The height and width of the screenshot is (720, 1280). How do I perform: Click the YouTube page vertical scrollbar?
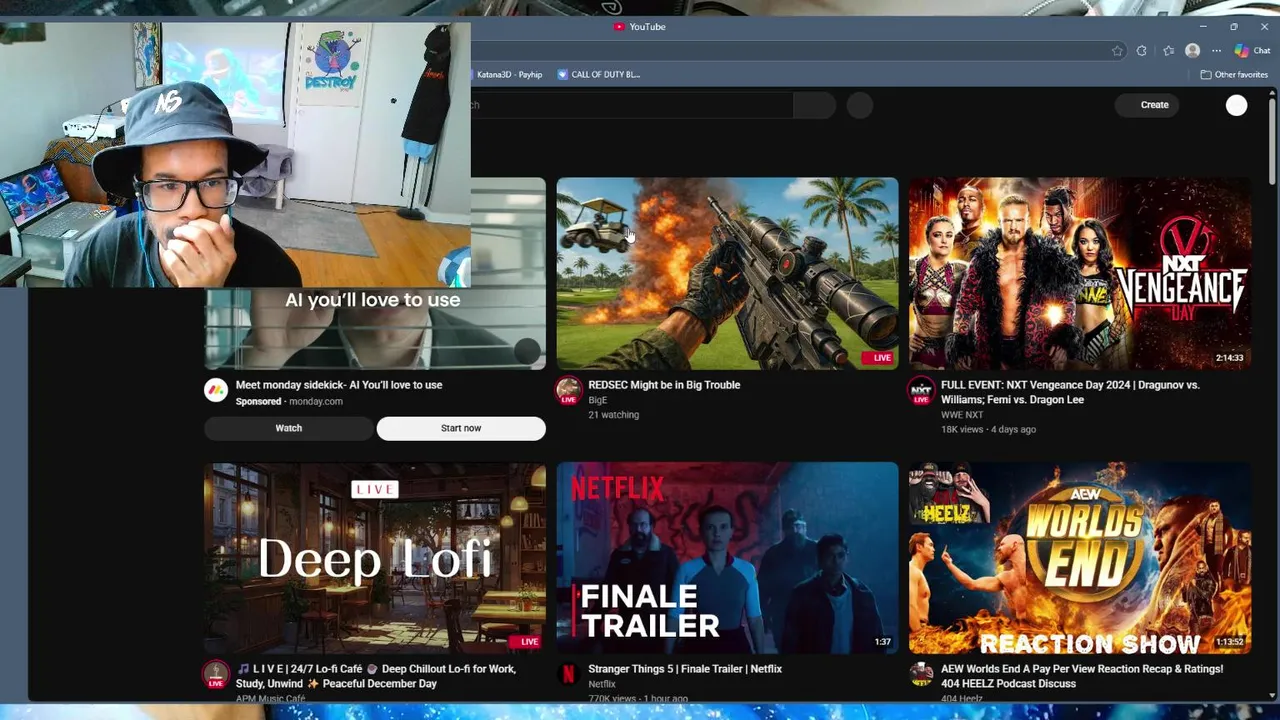point(1272,140)
